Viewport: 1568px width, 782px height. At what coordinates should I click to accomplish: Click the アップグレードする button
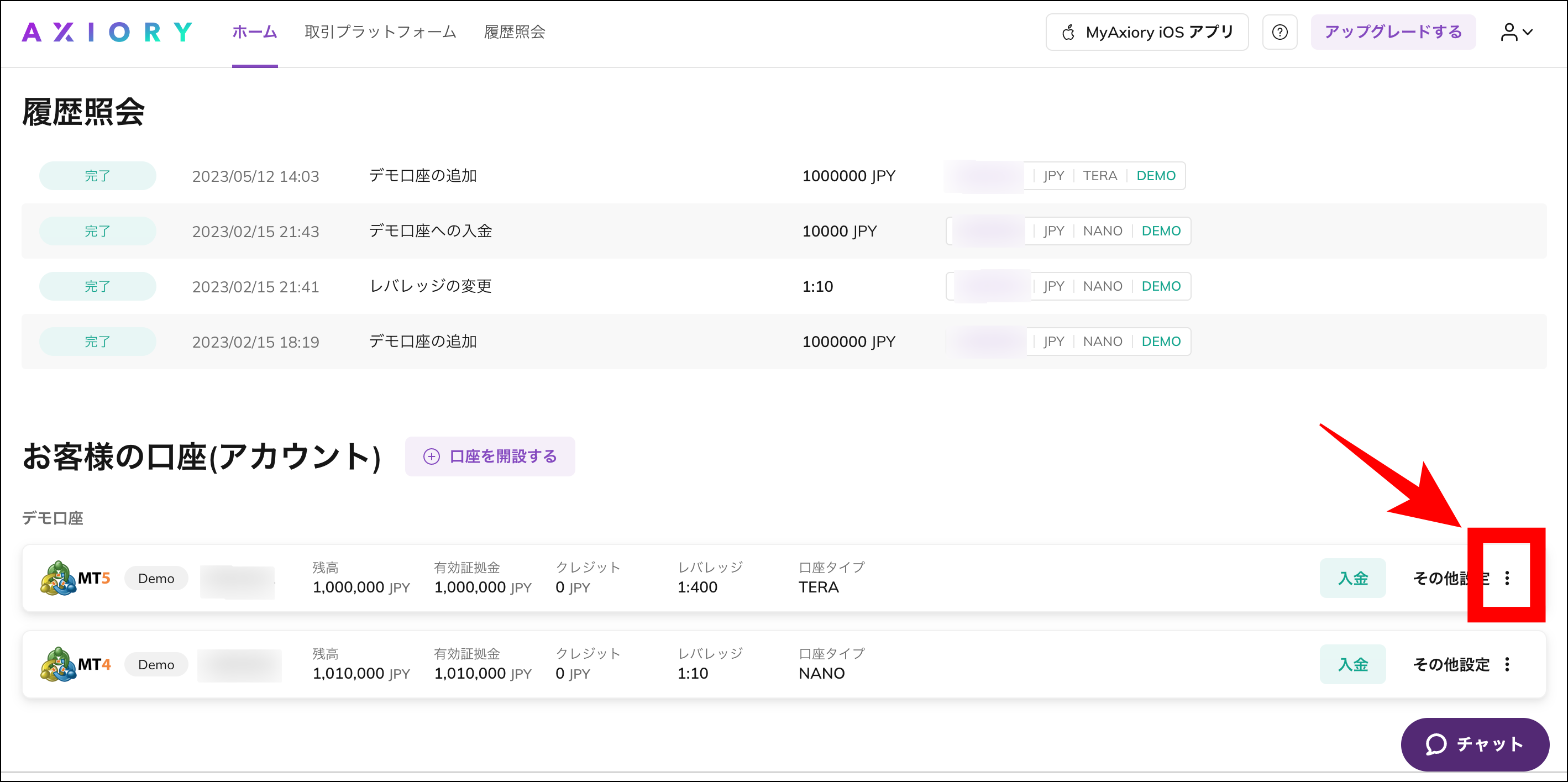1393,32
